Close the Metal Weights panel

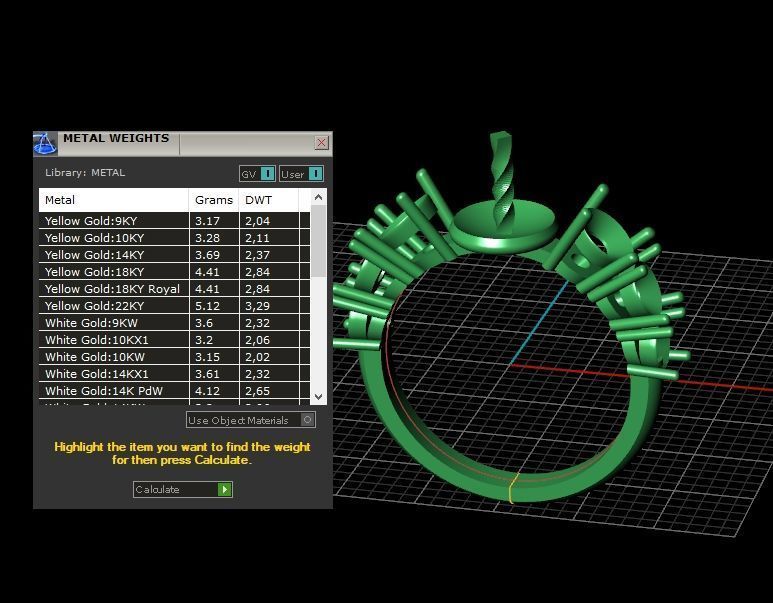point(321,142)
